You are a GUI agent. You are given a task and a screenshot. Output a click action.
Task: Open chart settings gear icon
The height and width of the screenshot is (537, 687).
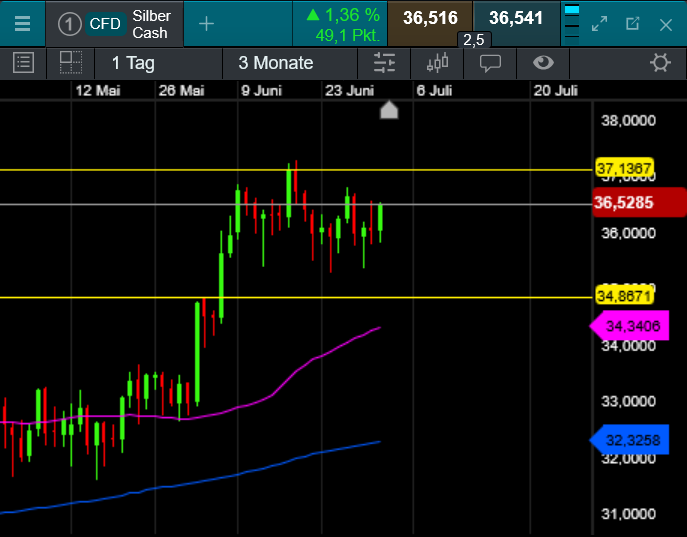pyautogui.click(x=660, y=63)
